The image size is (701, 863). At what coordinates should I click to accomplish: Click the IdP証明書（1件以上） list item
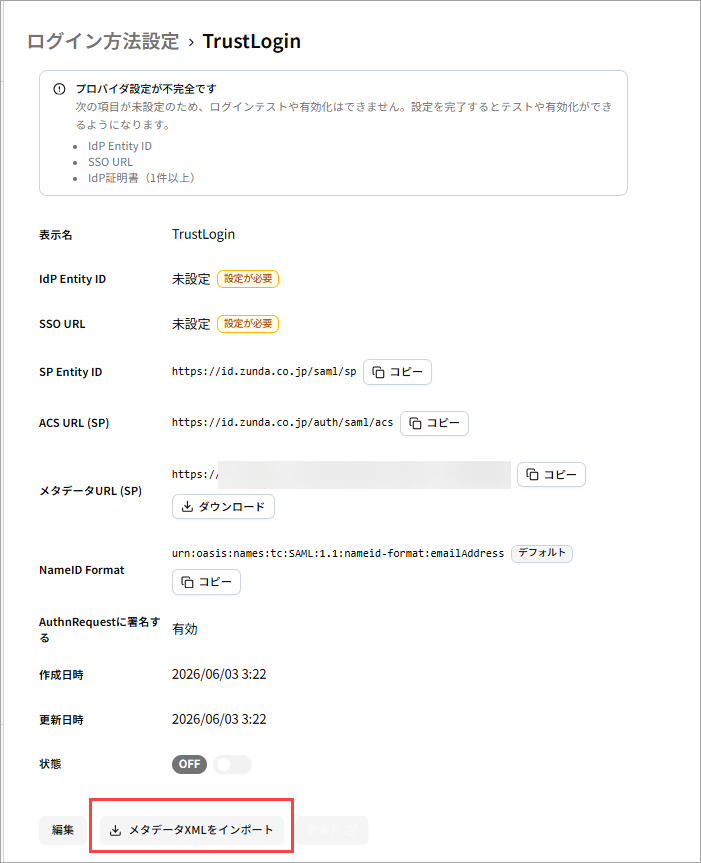coord(141,178)
